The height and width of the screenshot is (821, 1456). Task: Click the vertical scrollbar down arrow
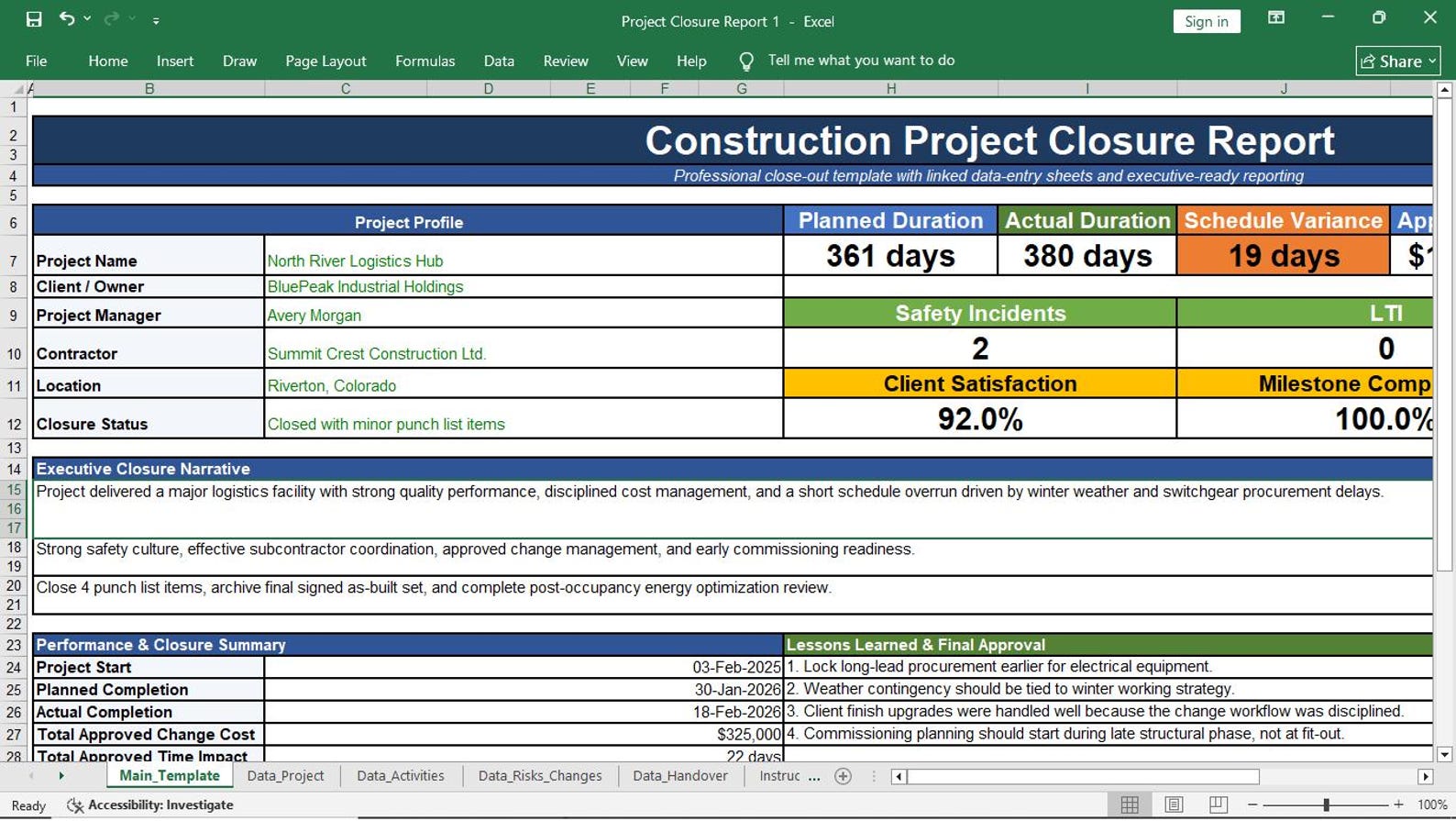click(1444, 755)
